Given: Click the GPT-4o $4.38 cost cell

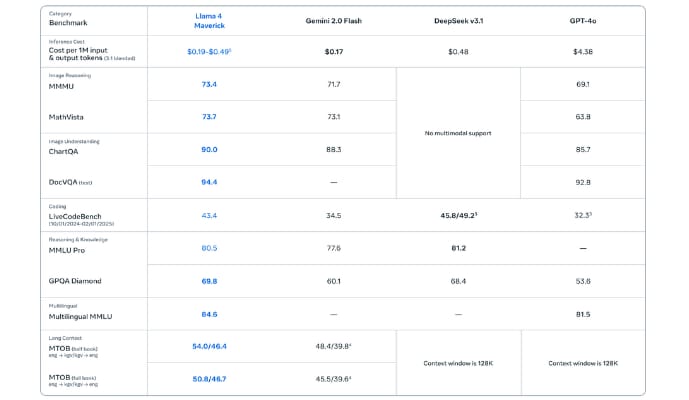Looking at the screenshot, I should click(x=583, y=51).
